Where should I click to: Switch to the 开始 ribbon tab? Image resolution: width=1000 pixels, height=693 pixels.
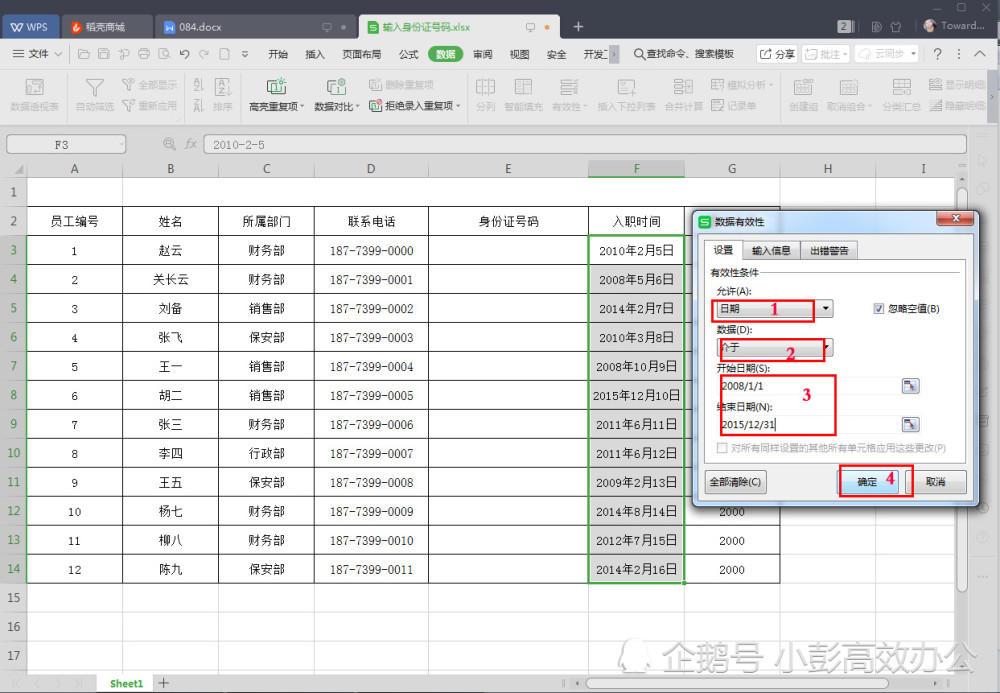pos(278,54)
